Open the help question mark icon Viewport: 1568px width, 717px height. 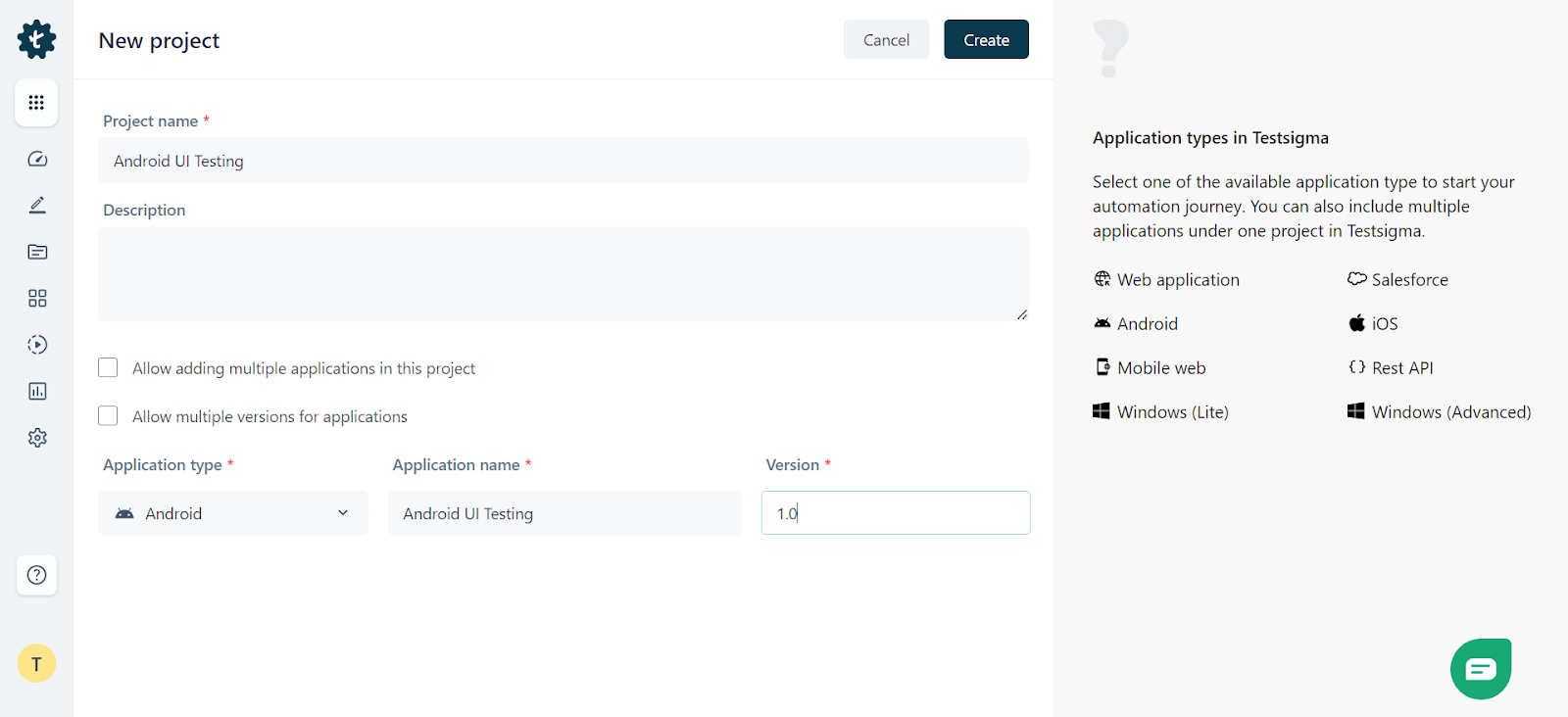click(36, 575)
